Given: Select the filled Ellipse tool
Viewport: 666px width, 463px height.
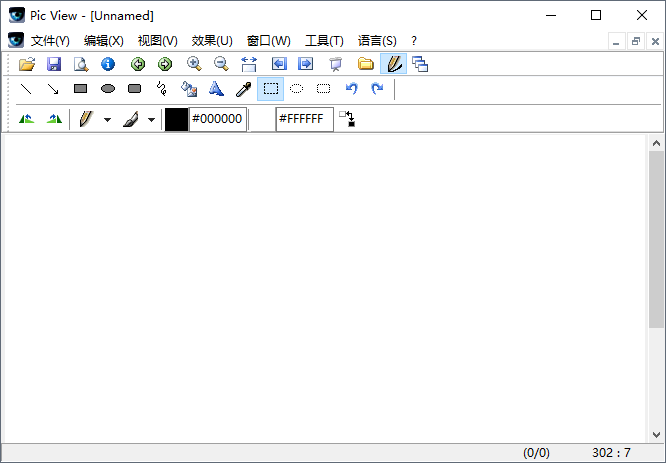Looking at the screenshot, I should (x=108, y=89).
